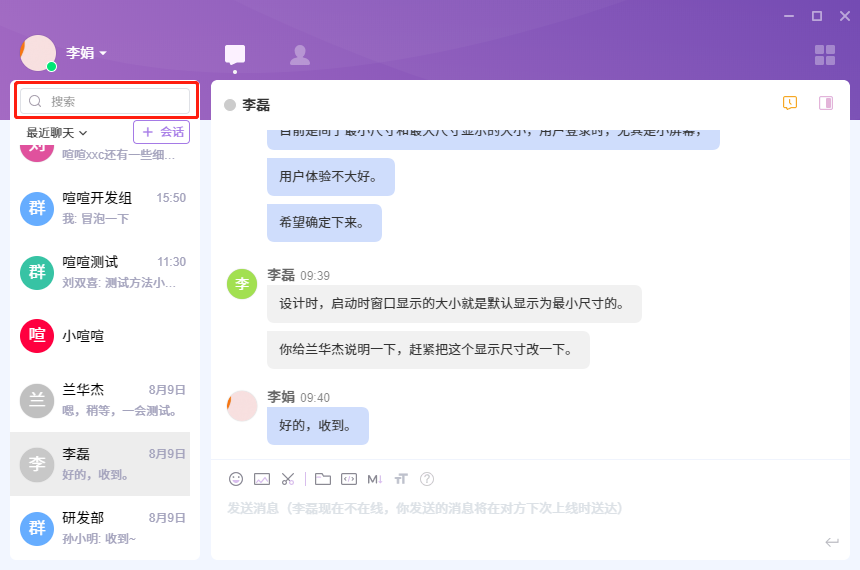Click the send file folder icon

tap(323, 479)
